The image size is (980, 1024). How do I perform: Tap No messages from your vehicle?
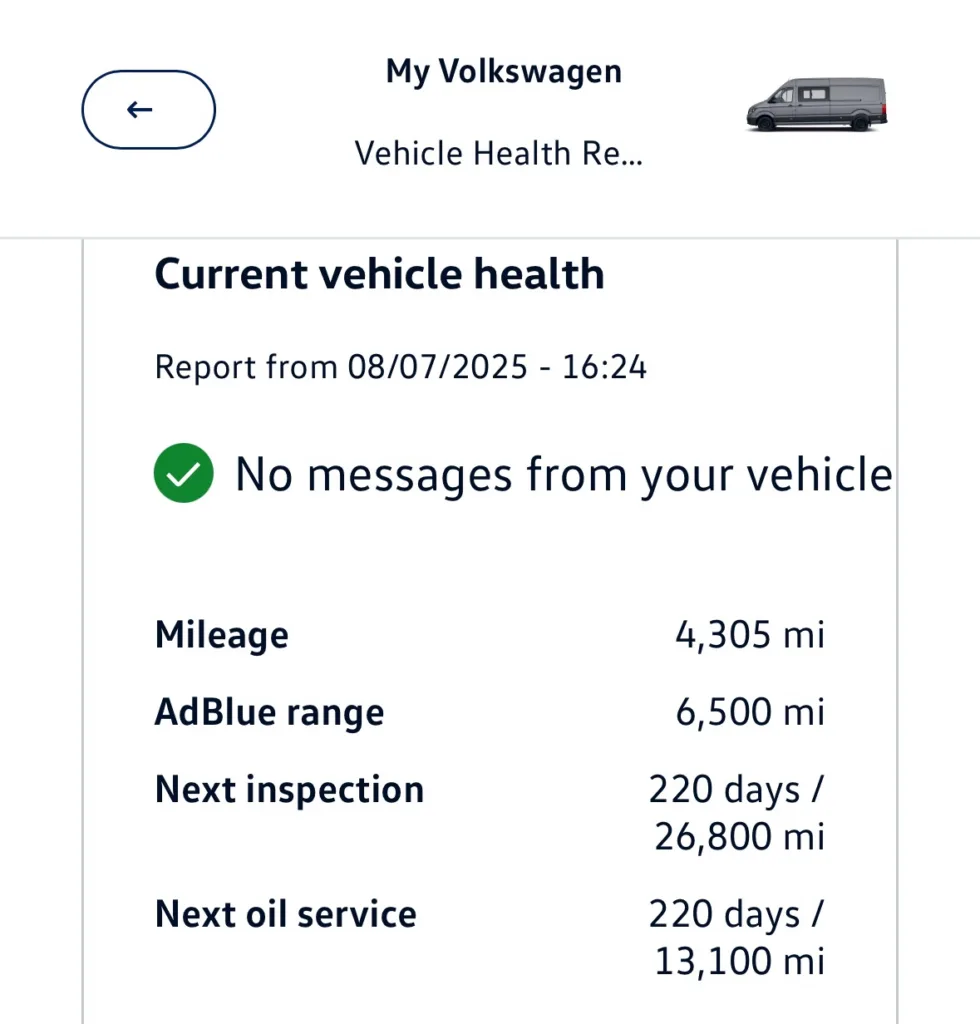[x=563, y=475]
